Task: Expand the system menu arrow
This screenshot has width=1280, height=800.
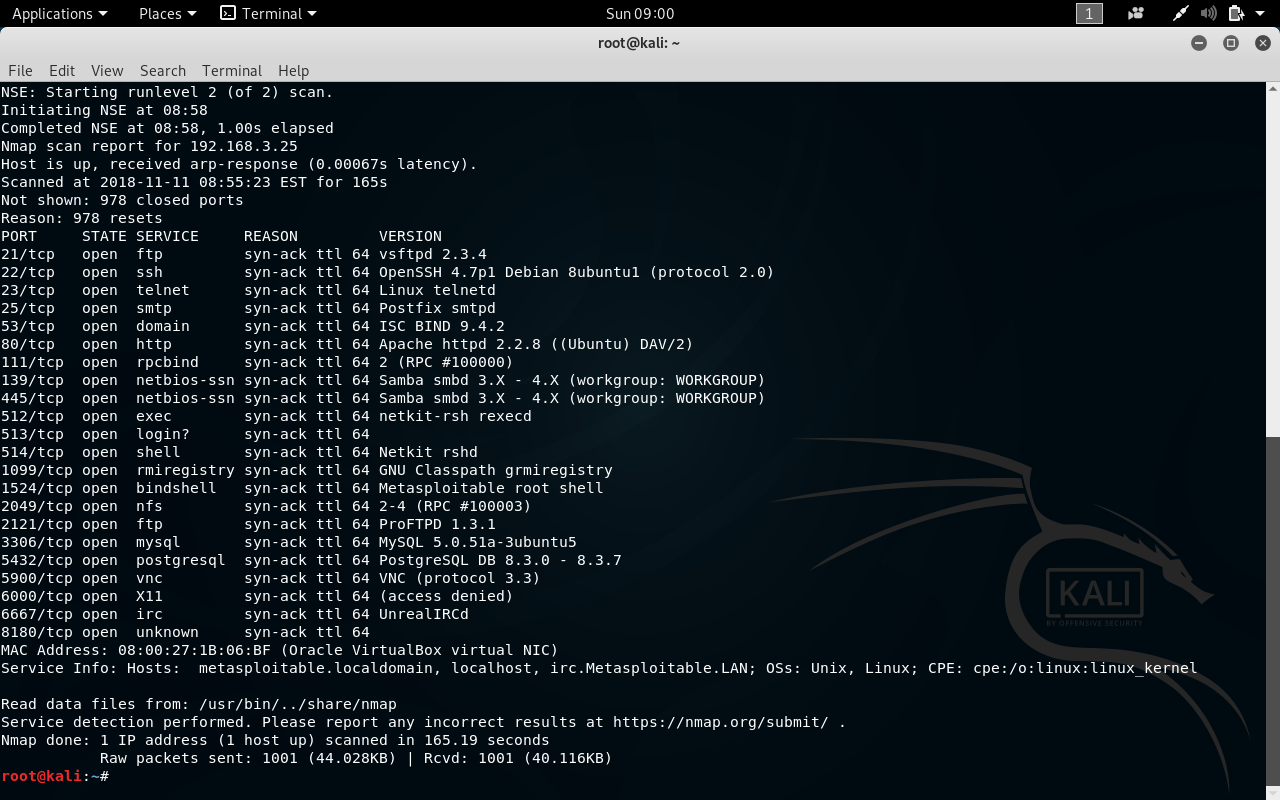Action: (x=1260, y=13)
